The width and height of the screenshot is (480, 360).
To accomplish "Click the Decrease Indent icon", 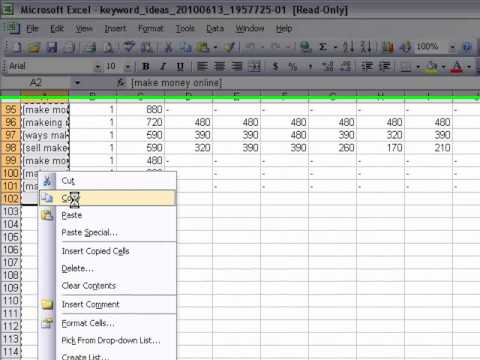I will pyautogui.click(x=367, y=66).
